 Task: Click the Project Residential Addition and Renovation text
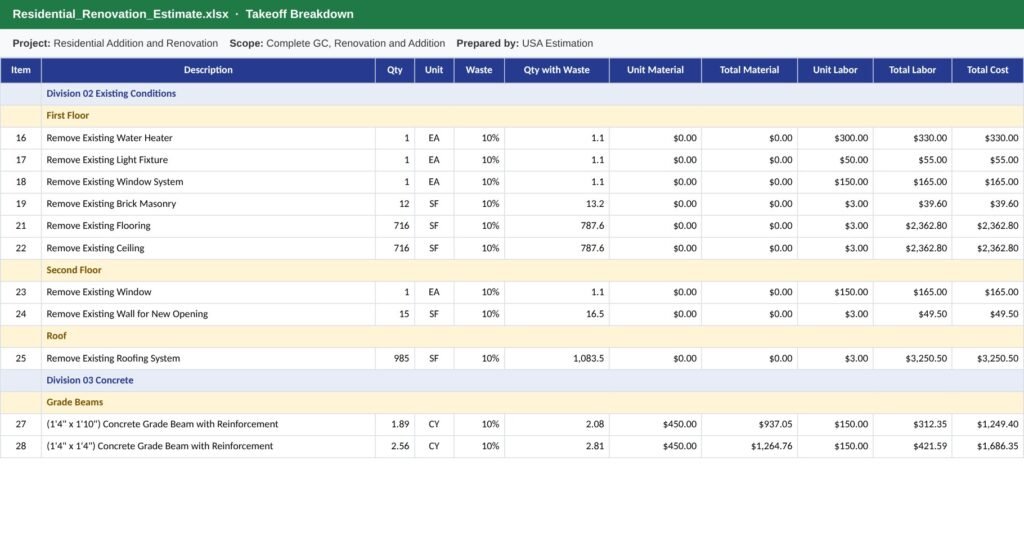coord(115,43)
